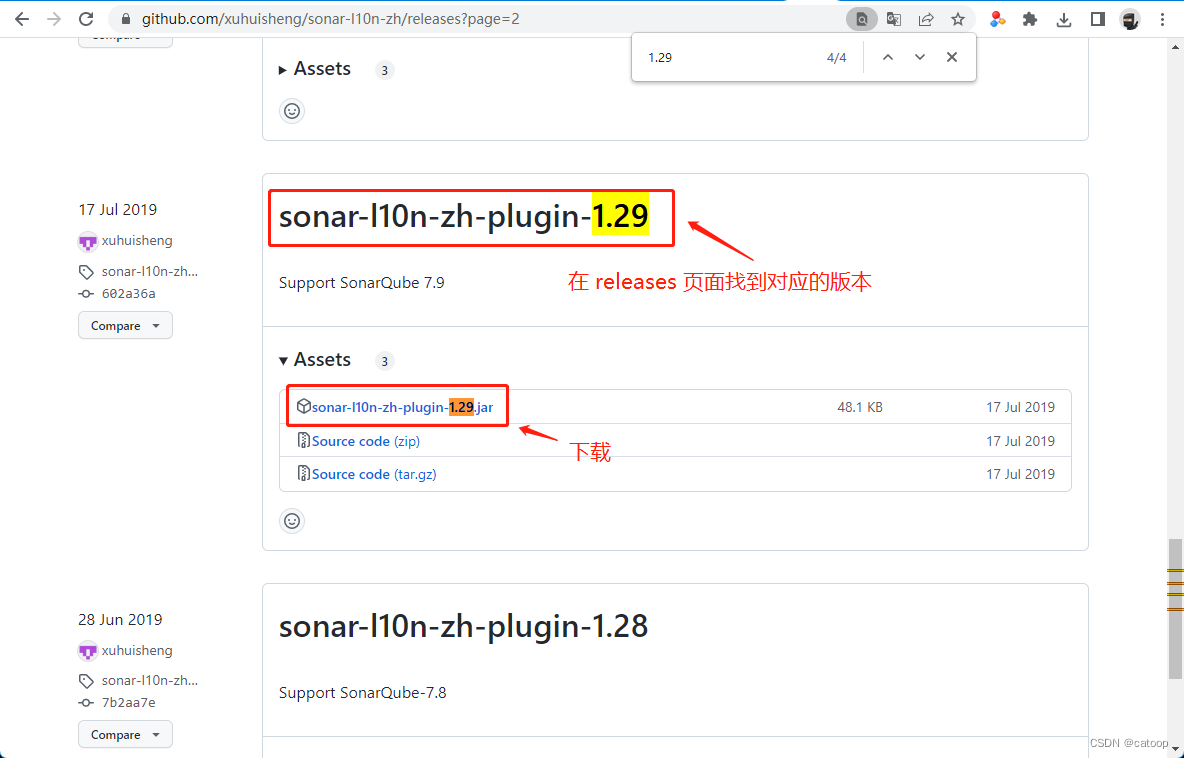This screenshot has width=1184, height=758.
Task: Go back to the previous page
Action: tap(22, 19)
